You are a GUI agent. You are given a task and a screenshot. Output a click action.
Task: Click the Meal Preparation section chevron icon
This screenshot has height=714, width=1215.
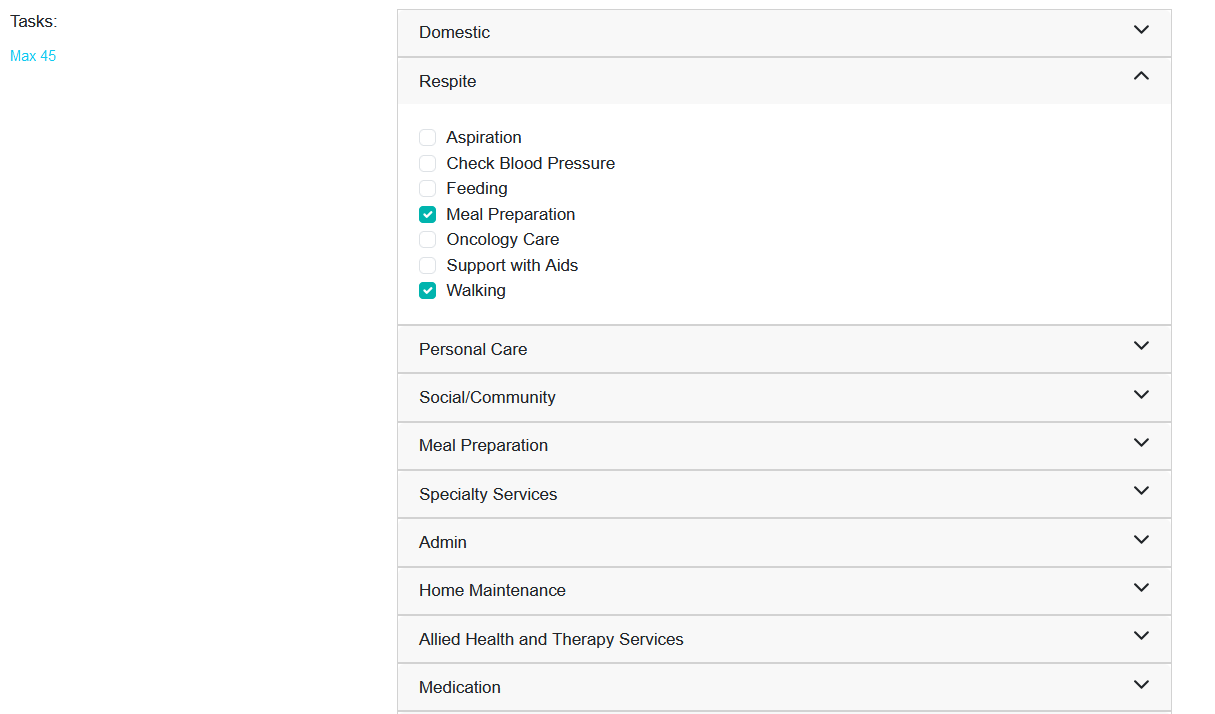click(x=1141, y=443)
